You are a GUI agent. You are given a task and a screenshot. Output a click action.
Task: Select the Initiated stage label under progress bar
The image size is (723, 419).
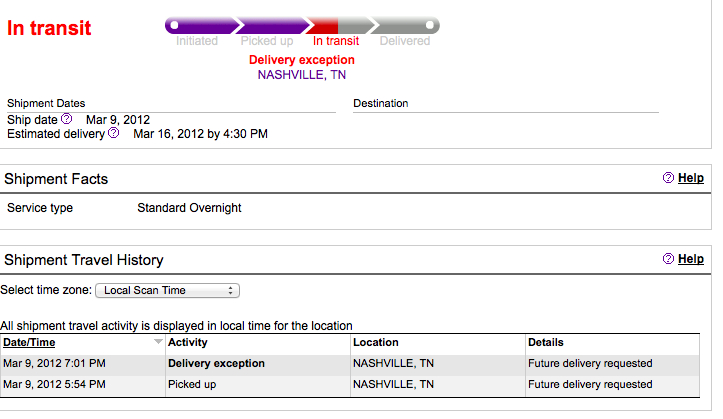[197, 42]
